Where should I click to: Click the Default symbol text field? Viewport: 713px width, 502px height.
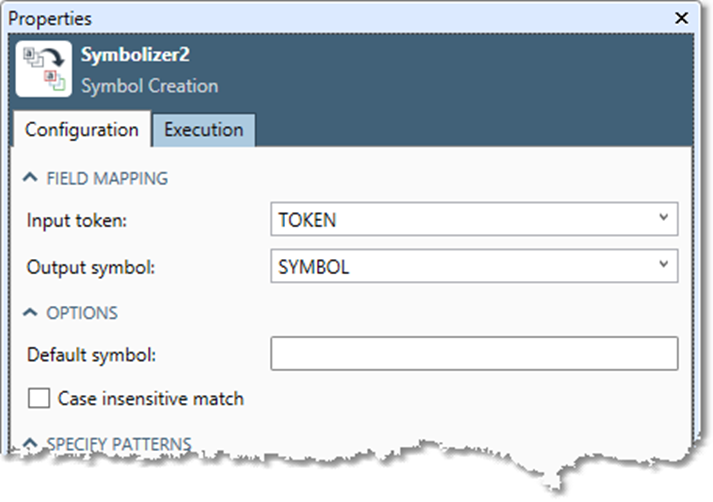click(x=474, y=353)
